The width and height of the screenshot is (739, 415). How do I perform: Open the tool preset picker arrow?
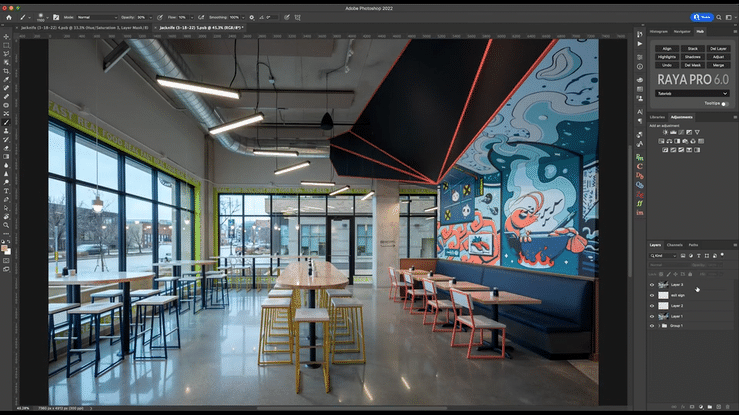[x=29, y=17]
